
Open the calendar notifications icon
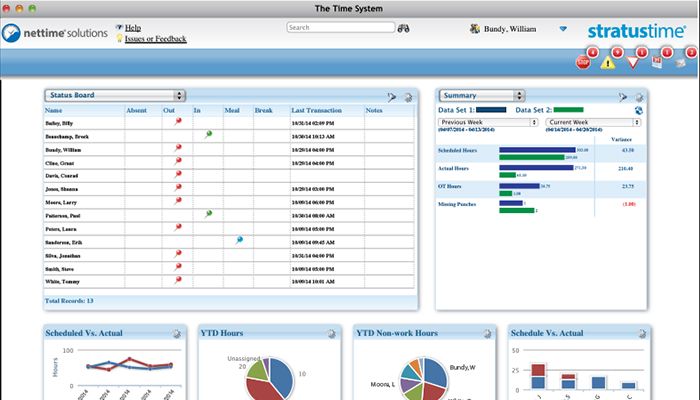pyautogui.click(x=657, y=62)
